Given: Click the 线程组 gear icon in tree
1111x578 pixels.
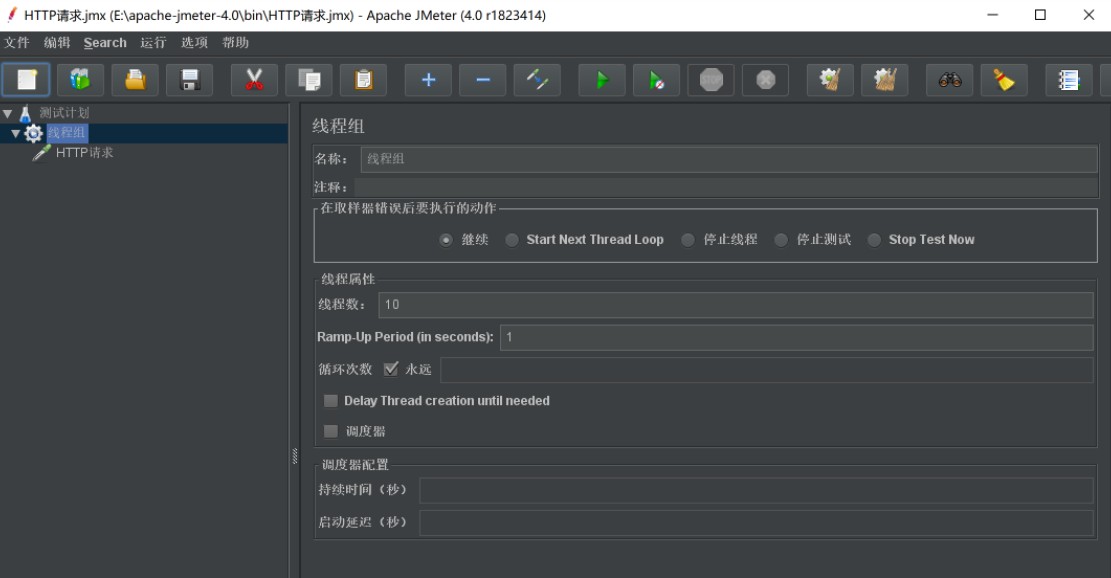Looking at the screenshot, I should [33, 133].
